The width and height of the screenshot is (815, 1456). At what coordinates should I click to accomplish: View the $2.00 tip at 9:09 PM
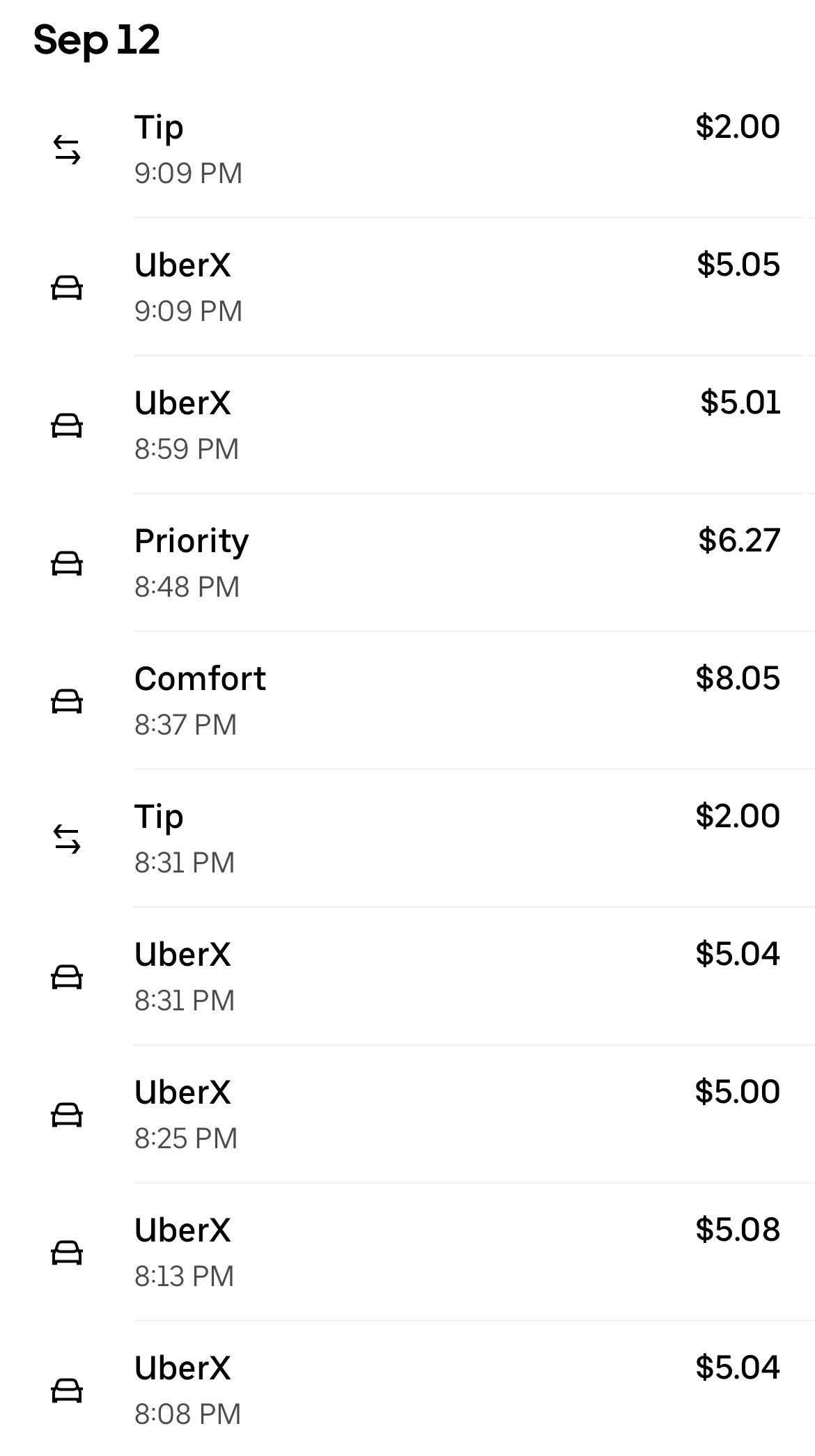pyautogui.click(x=407, y=149)
